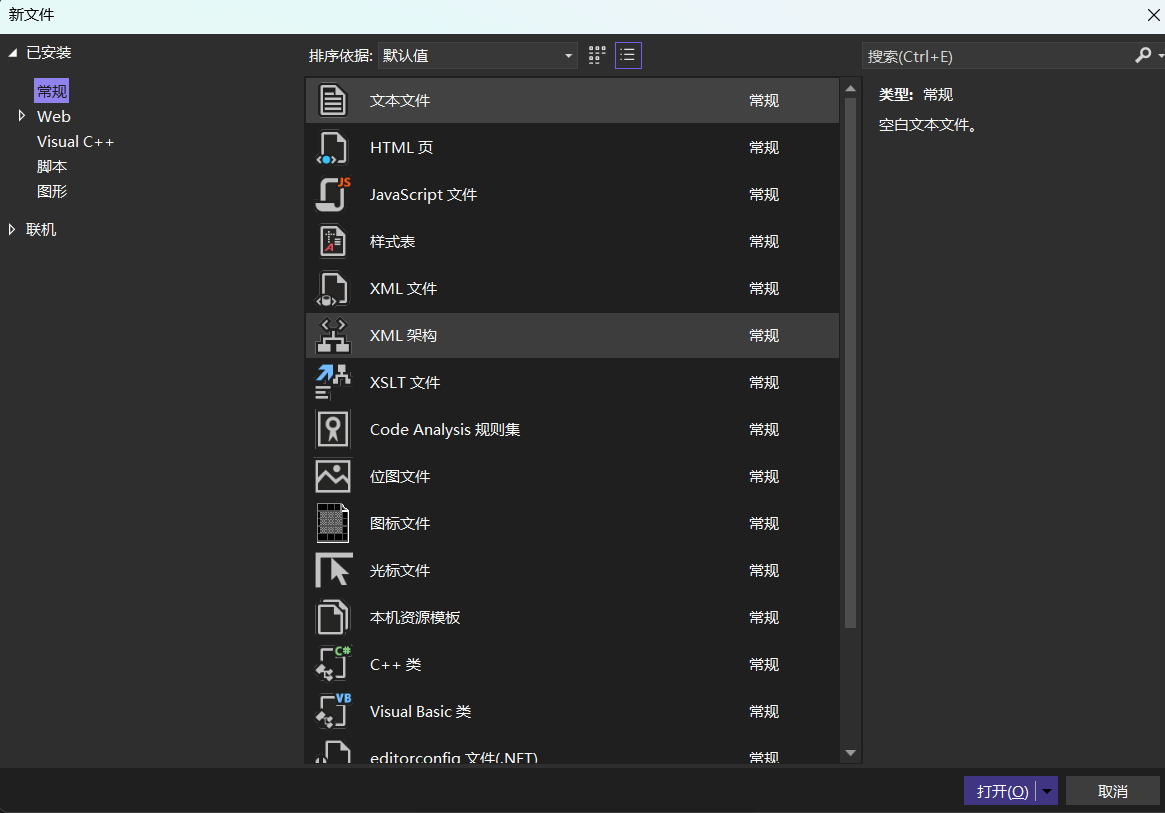Select the C++ 类 template icon
The image size is (1165, 813).
(333, 664)
